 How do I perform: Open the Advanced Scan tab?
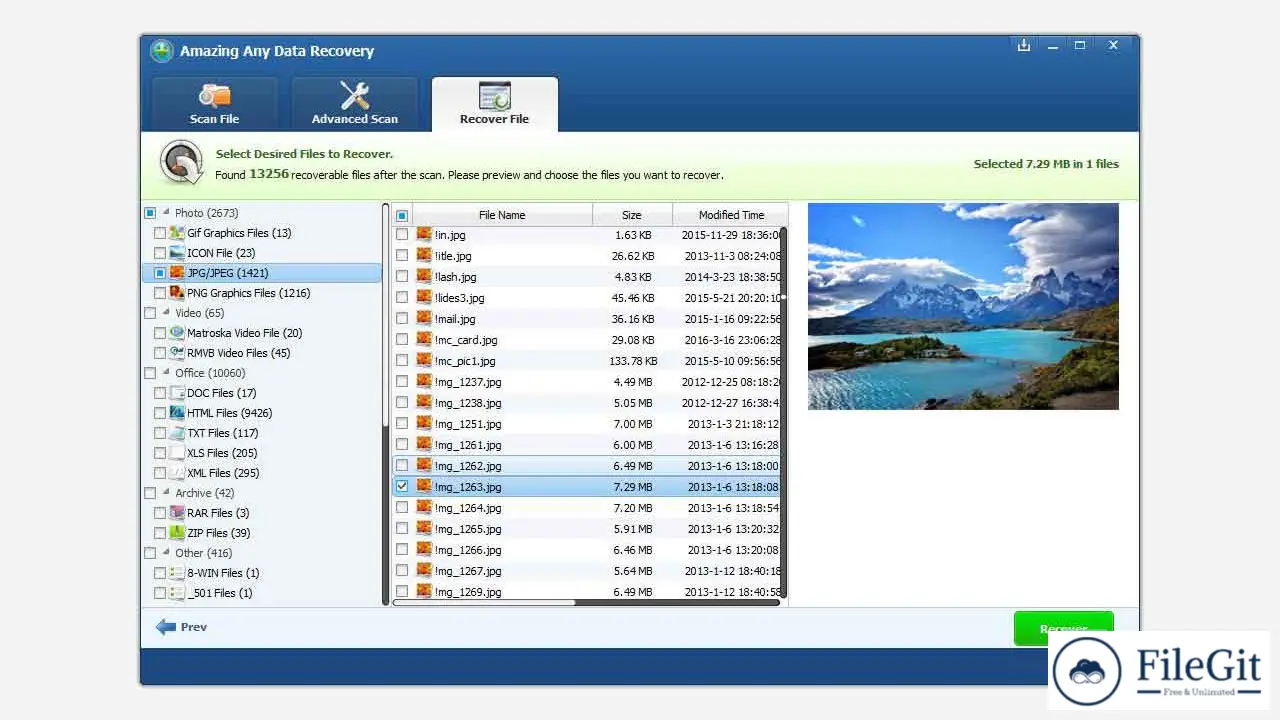click(x=354, y=104)
